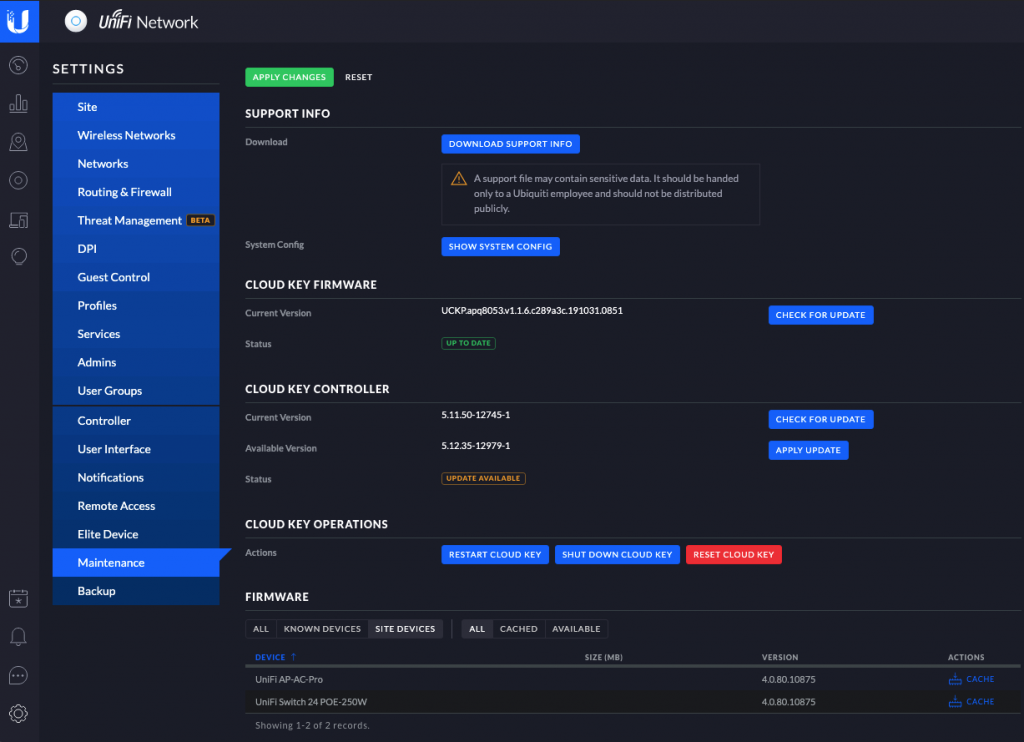Open the Statistics bar chart icon

point(18,104)
